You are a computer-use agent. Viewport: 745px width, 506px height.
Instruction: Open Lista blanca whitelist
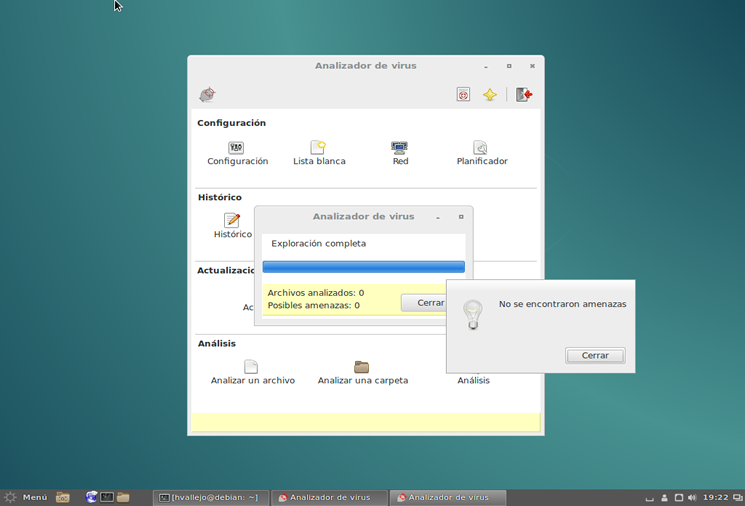(x=318, y=148)
